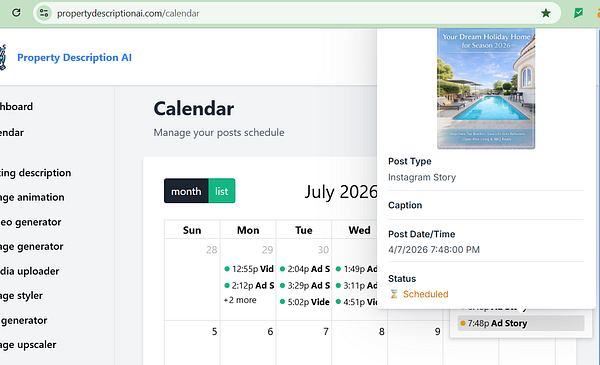
Task: Open the 2:04p Ad Story event on Tuesday
Action: 305,269
